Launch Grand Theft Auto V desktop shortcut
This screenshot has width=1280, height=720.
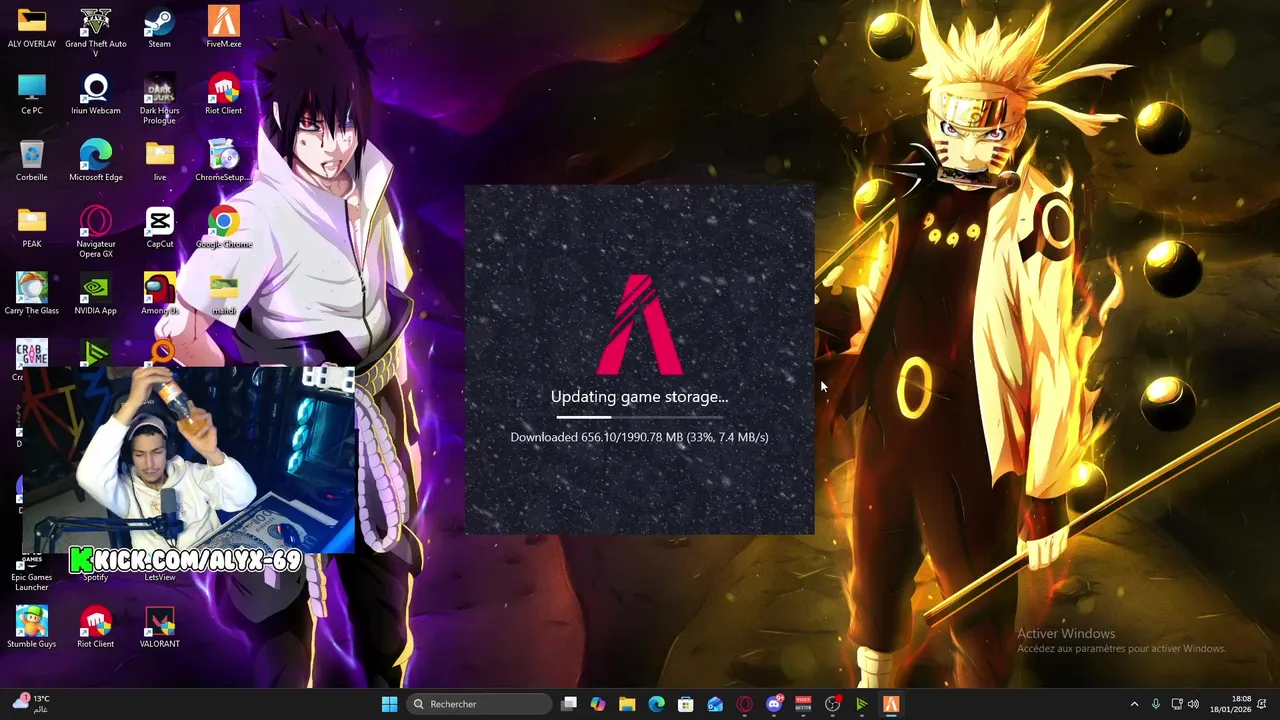pyautogui.click(x=96, y=32)
